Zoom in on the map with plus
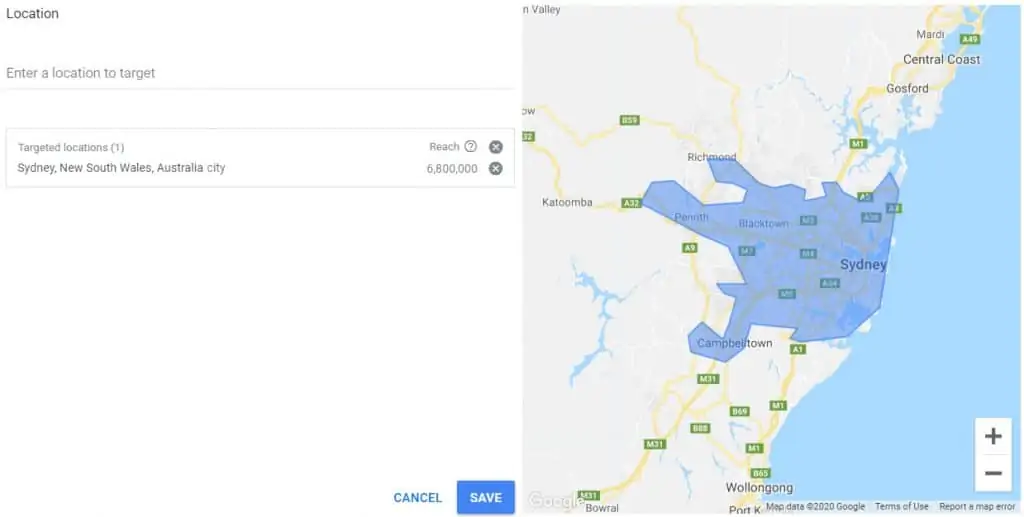 (x=993, y=436)
